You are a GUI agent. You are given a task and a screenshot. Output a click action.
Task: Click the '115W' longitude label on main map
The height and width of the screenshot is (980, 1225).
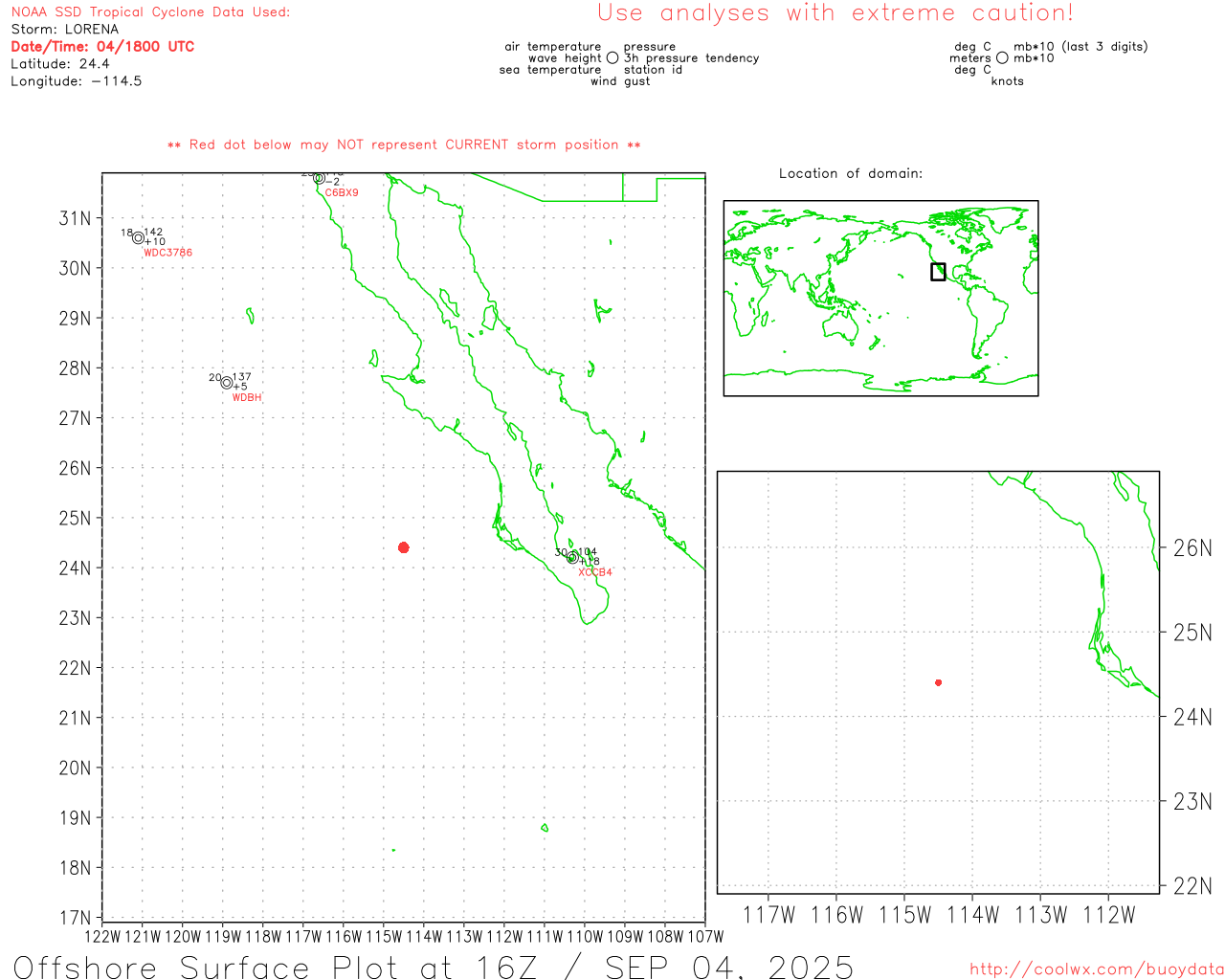(x=384, y=937)
